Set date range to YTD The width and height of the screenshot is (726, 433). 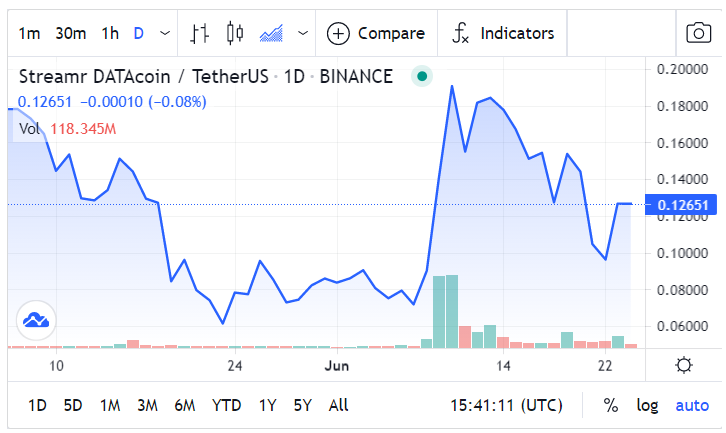[x=226, y=406]
